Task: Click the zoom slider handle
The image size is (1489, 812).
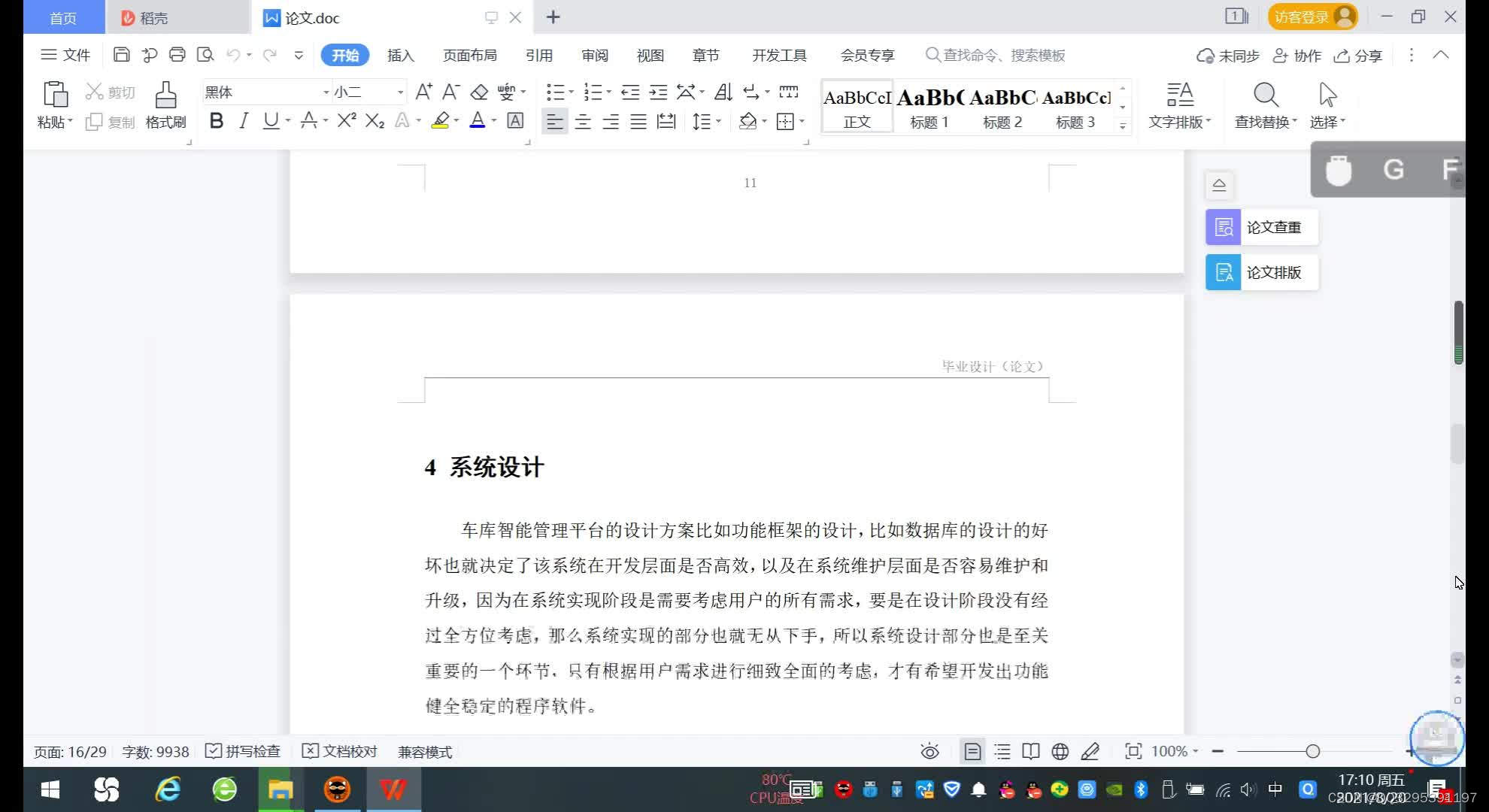Action: [1313, 751]
